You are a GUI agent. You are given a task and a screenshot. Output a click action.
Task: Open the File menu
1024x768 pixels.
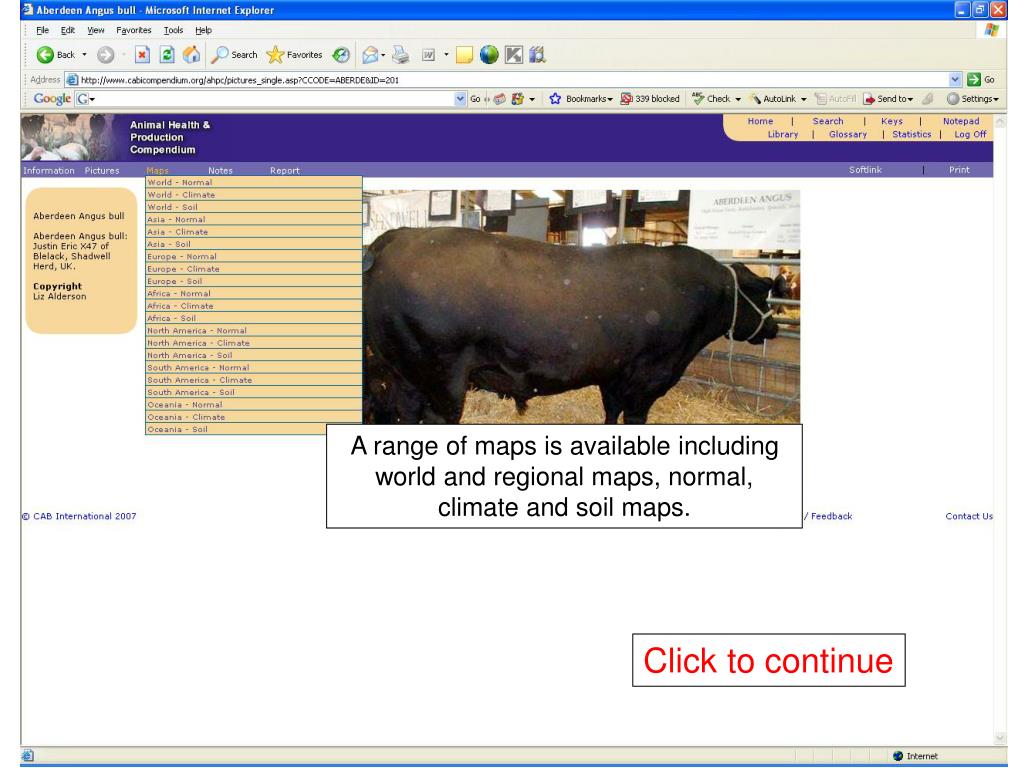click(42, 30)
